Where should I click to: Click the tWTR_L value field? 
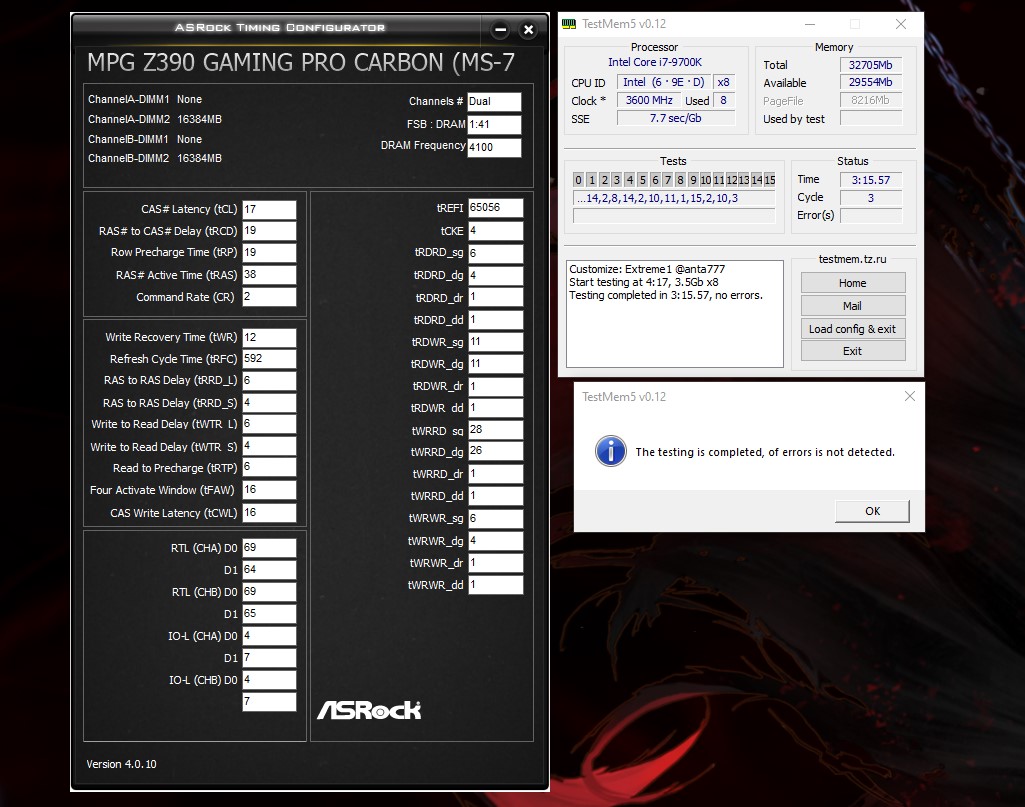(x=269, y=424)
